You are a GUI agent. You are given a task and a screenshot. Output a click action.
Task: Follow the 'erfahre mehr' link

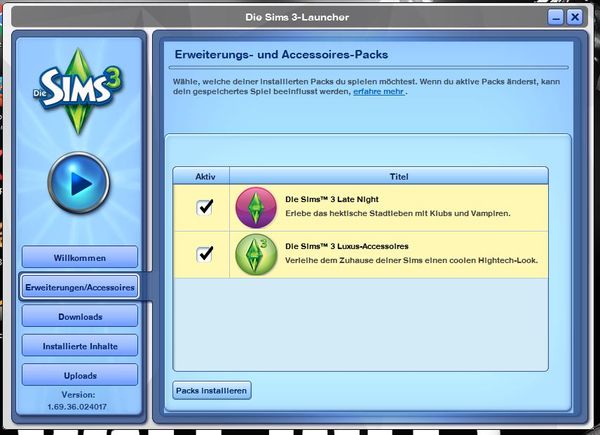[378, 92]
